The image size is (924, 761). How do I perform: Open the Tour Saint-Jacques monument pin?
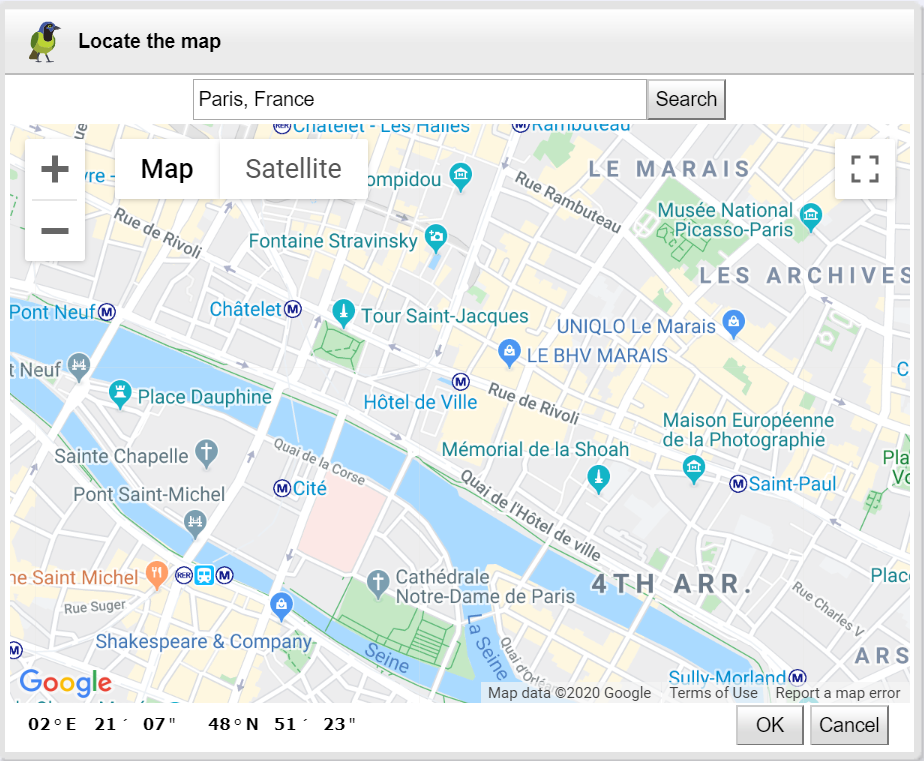pos(344,312)
